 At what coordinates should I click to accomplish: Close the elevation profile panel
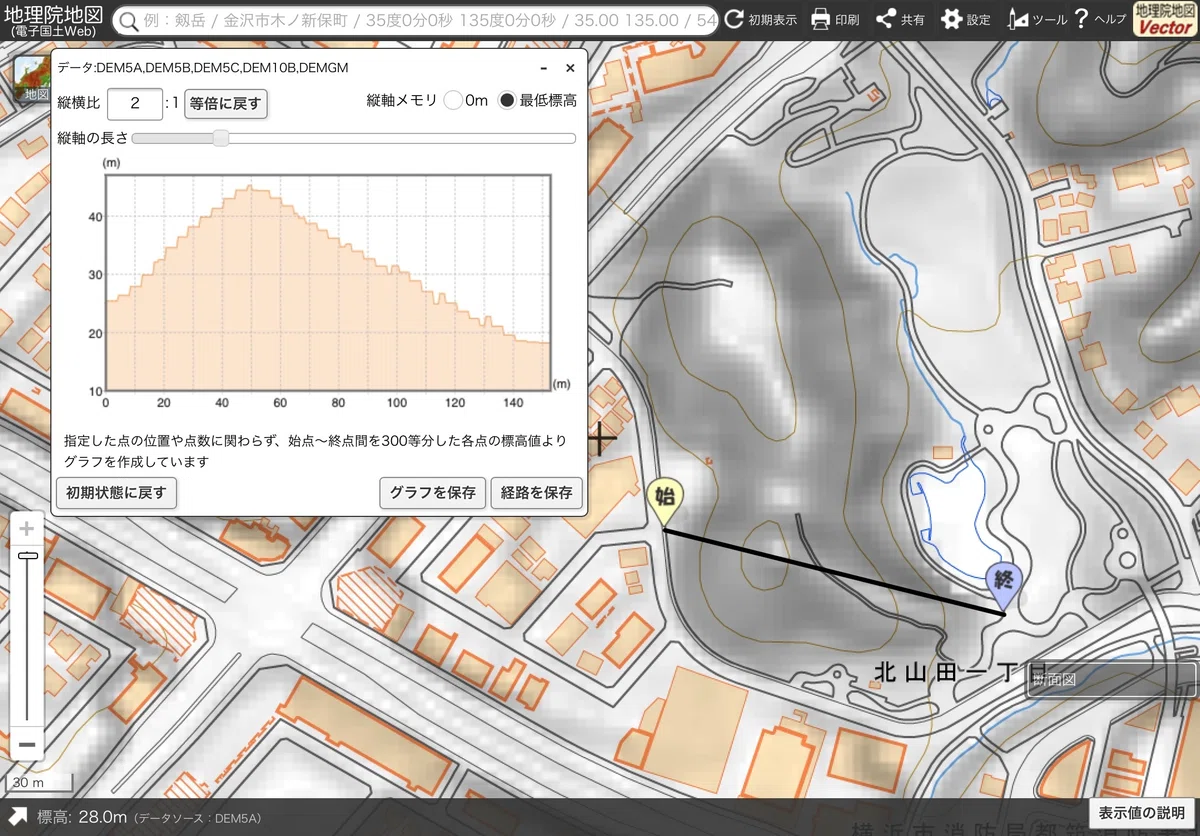[570, 68]
